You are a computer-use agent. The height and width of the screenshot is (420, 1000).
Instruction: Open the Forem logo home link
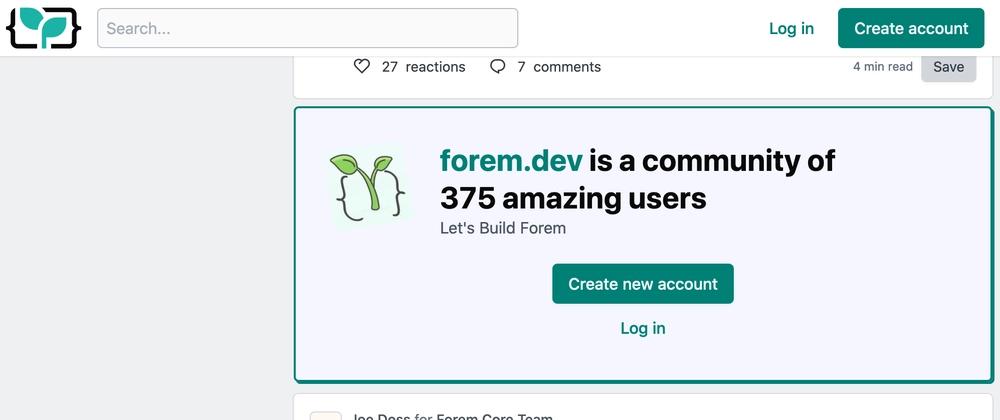tap(44, 28)
